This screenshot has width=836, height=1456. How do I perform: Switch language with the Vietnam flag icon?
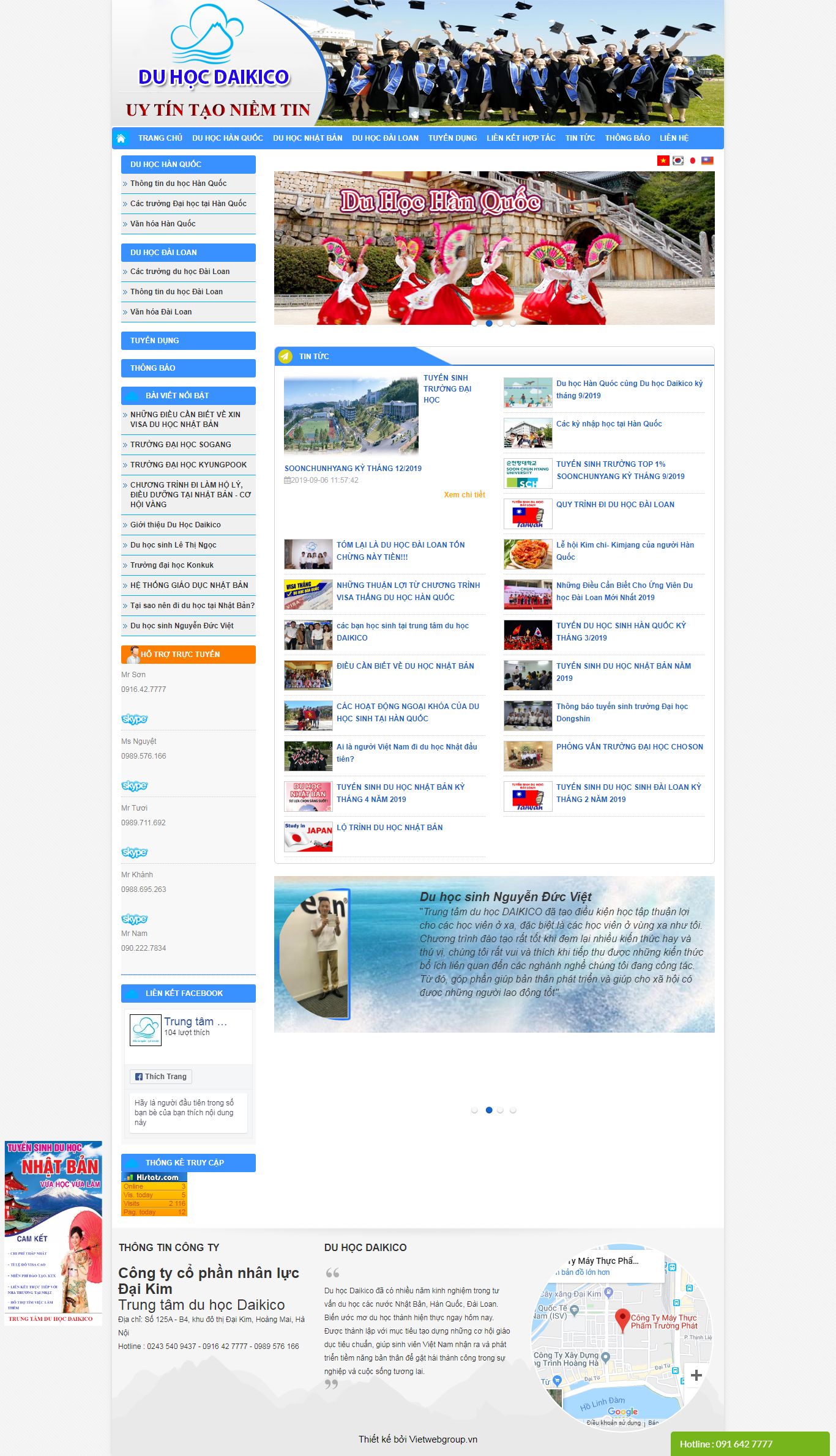[x=663, y=160]
